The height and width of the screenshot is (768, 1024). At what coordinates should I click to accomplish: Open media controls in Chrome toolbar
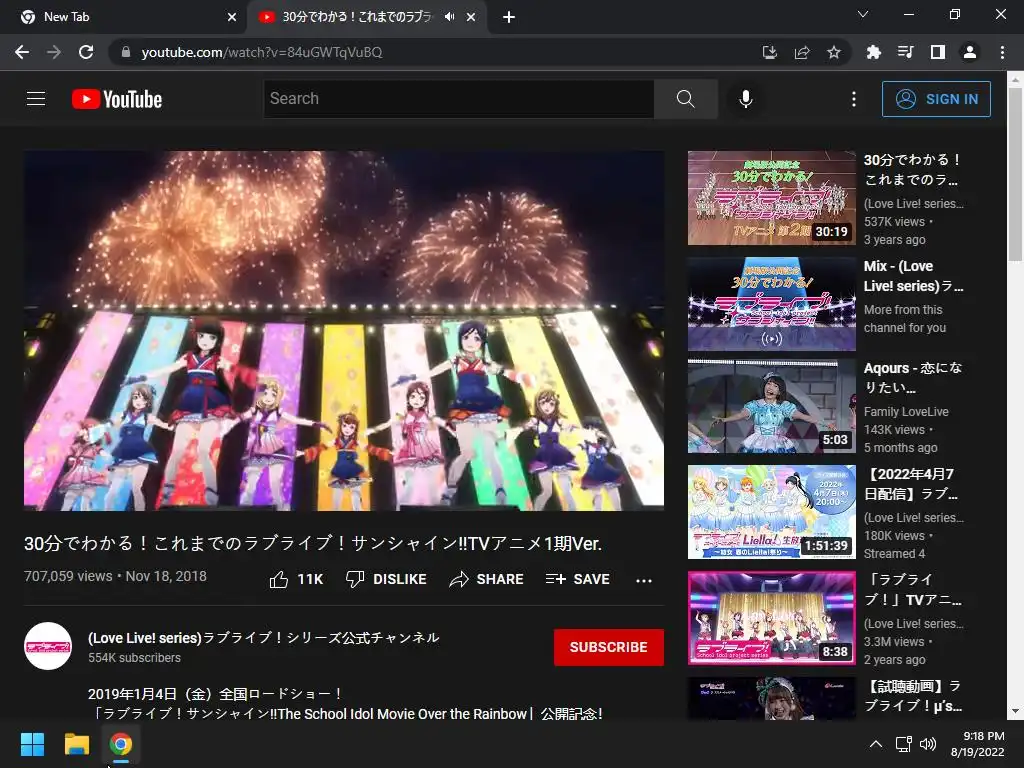[905, 52]
